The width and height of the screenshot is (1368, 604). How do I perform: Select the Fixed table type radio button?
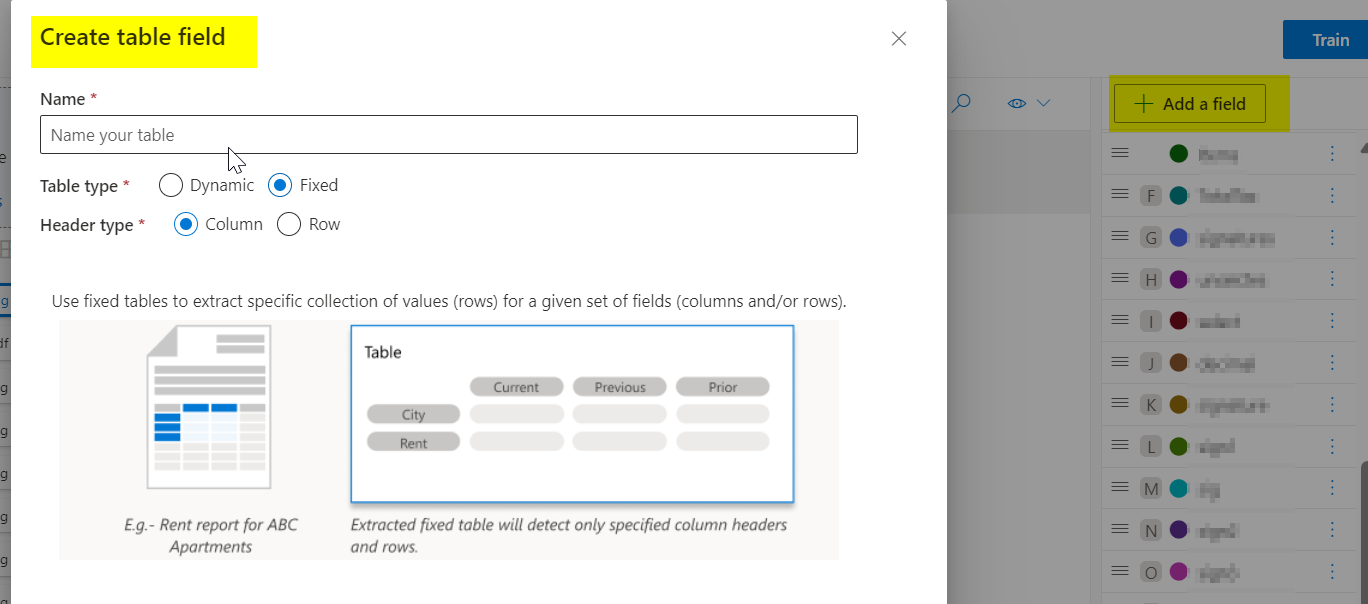coord(282,185)
